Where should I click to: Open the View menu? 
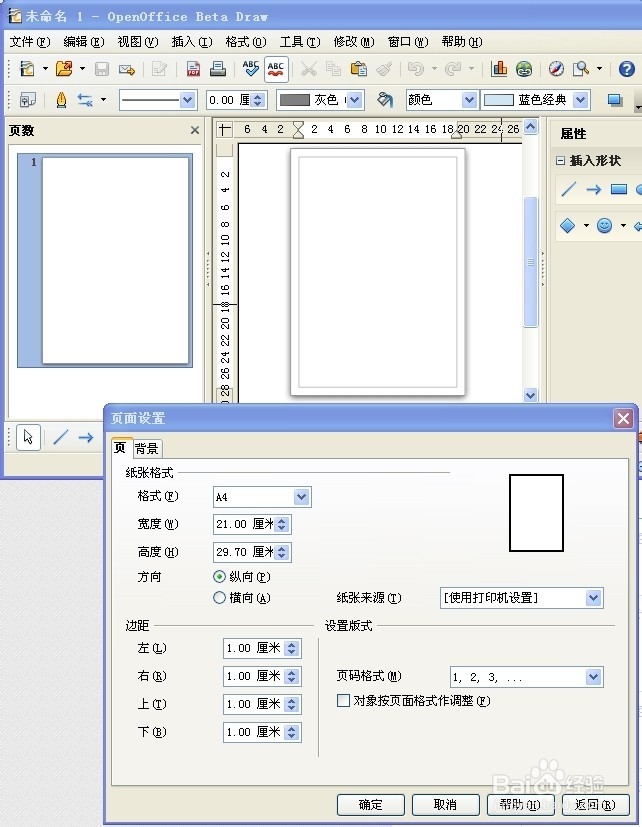pos(138,42)
